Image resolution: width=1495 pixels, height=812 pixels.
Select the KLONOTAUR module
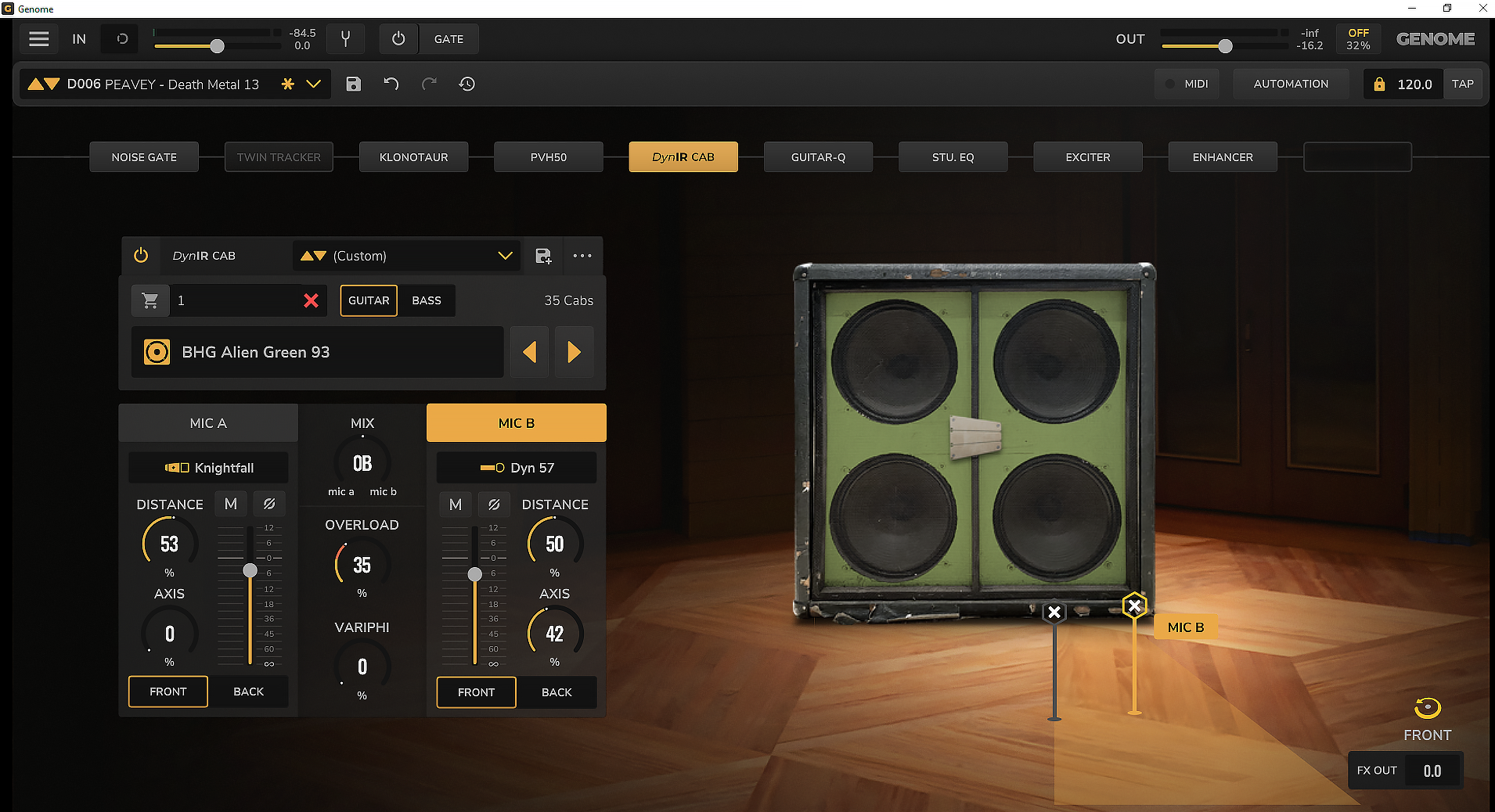point(414,157)
